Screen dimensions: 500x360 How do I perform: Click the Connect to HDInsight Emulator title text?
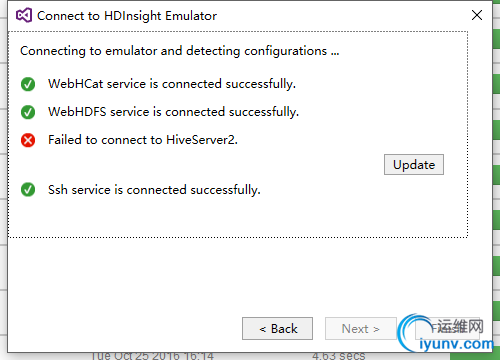(x=127, y=16)
